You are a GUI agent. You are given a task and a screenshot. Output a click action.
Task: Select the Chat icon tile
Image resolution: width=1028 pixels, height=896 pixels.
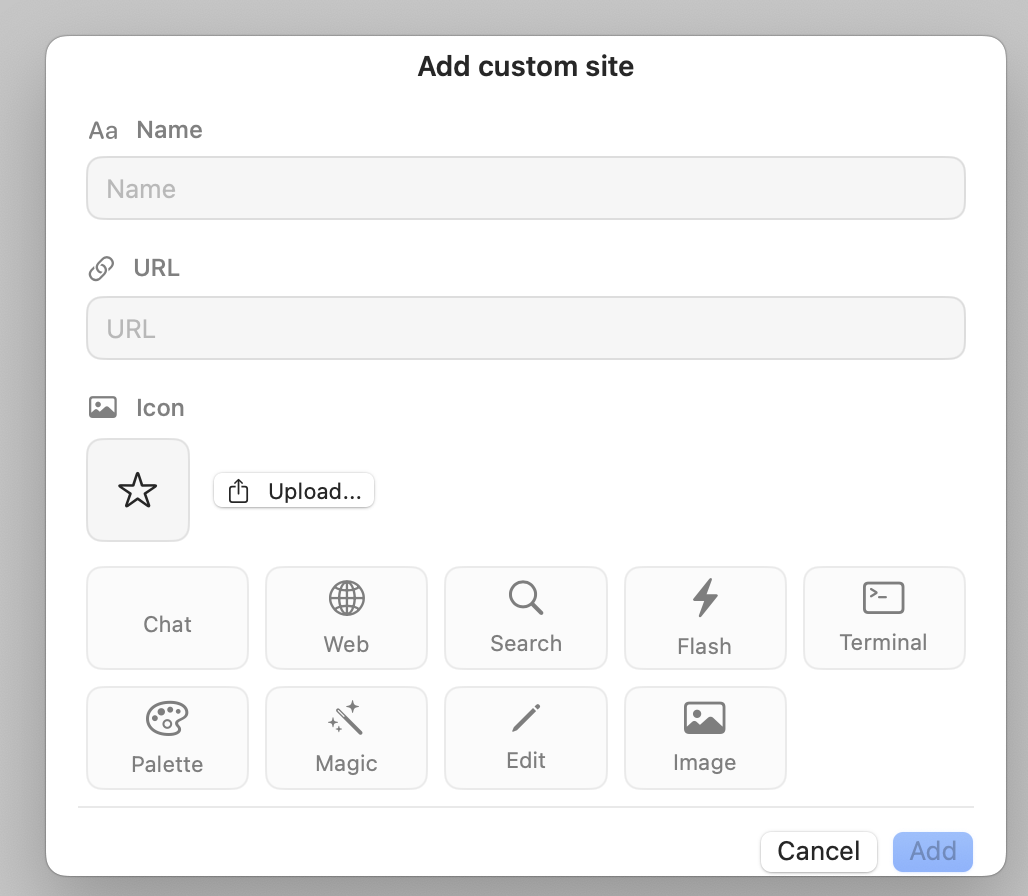167,618
